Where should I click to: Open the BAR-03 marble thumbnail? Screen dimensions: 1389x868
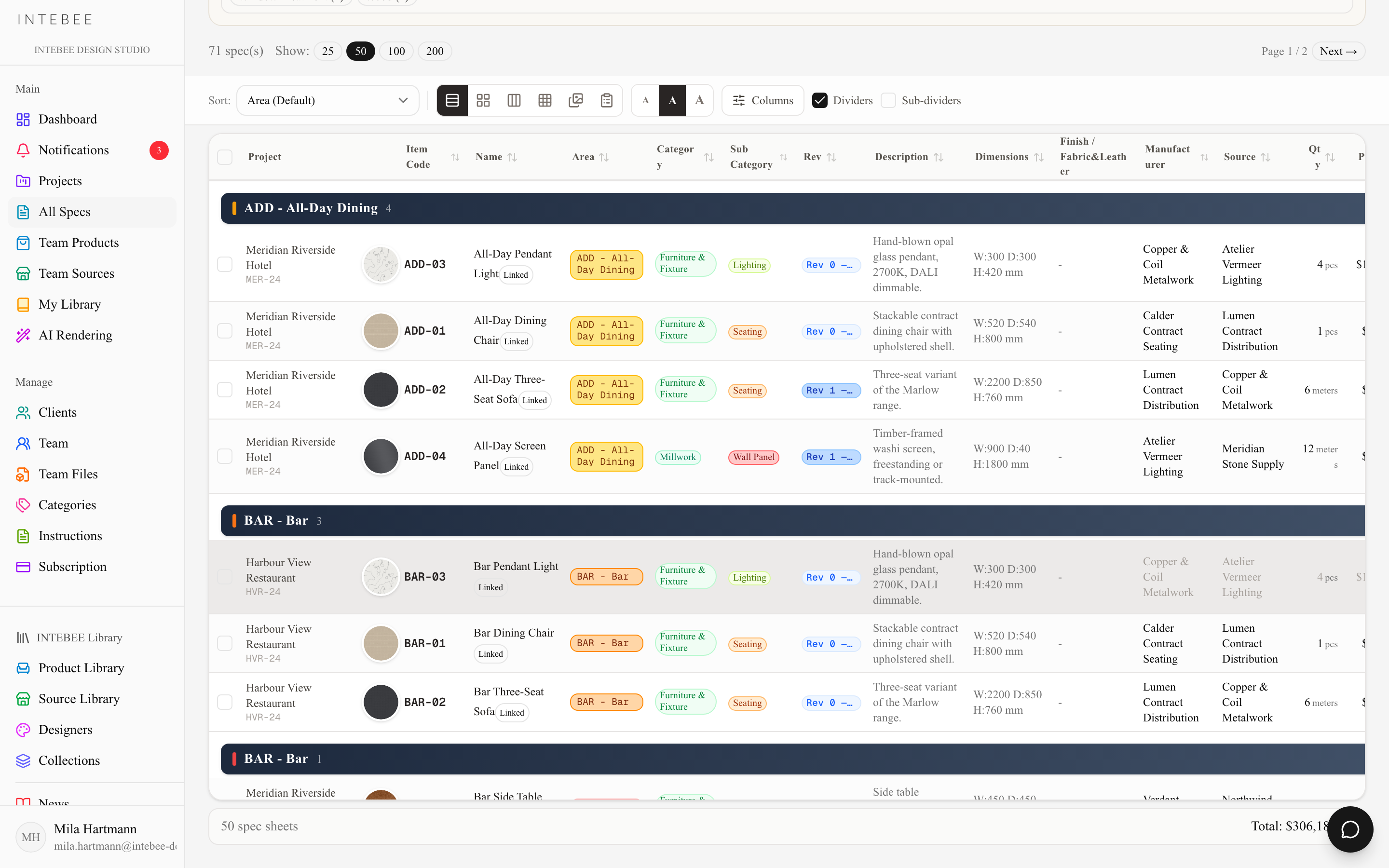(x=381, y=577)
